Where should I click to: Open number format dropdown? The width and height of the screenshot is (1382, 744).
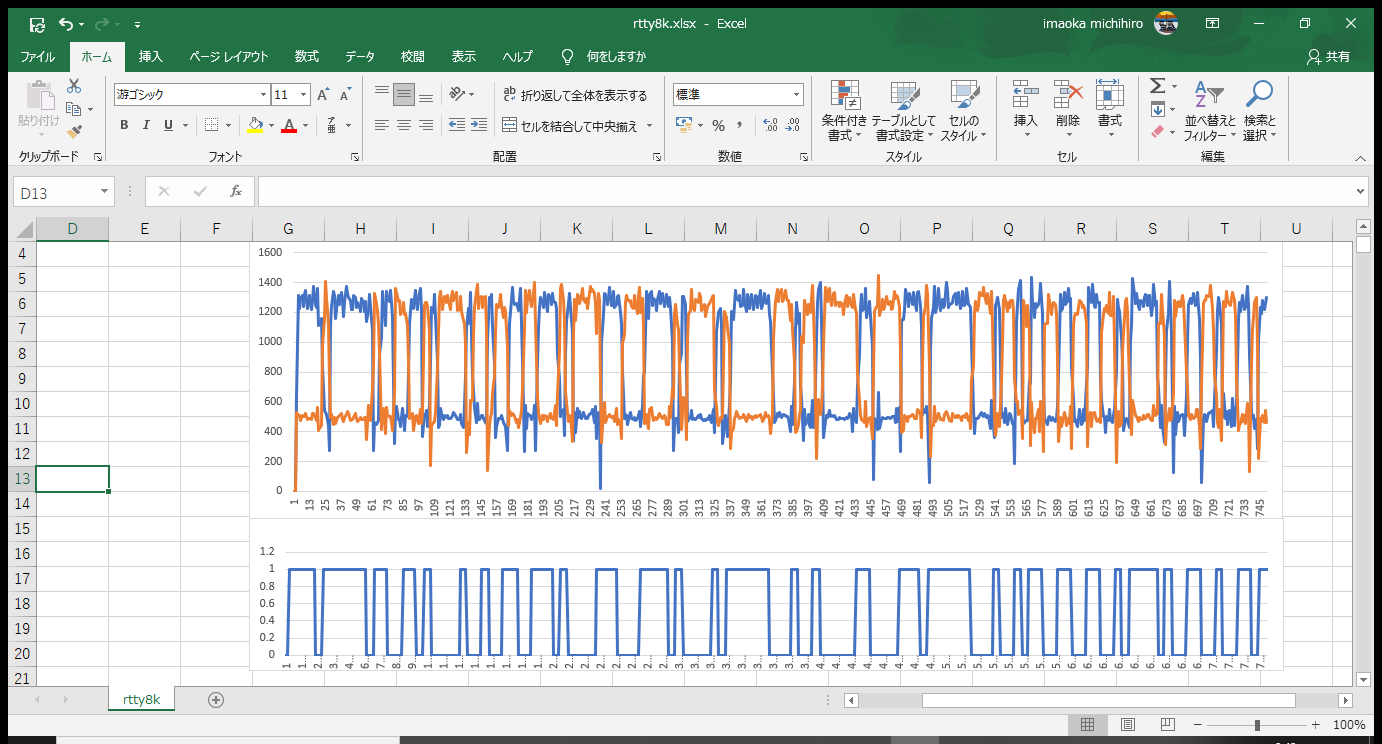pyautogui.click(x=797, y=95)
